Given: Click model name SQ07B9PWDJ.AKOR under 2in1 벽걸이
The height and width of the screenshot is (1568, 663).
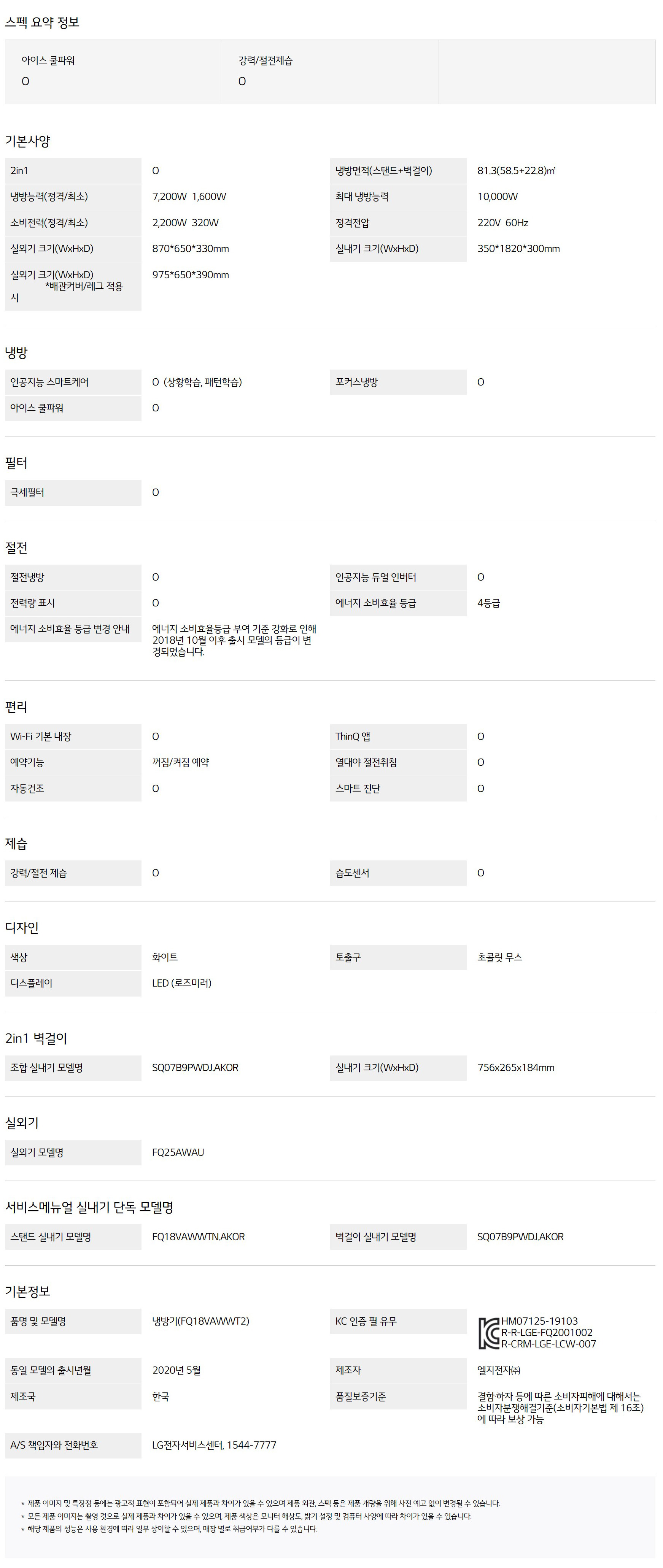Looking at the screenshot, I should coord(196,1067).
